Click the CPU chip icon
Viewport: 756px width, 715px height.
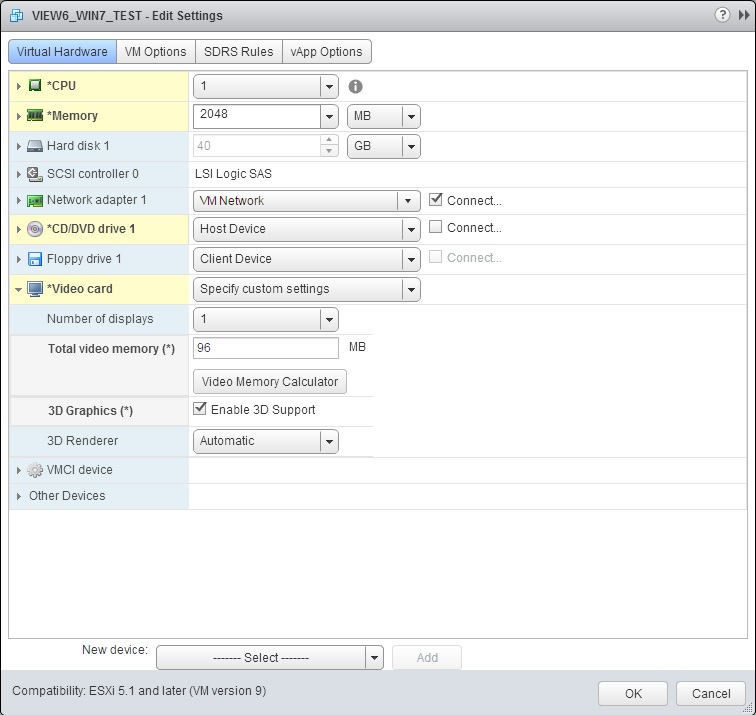coord(35,86)
